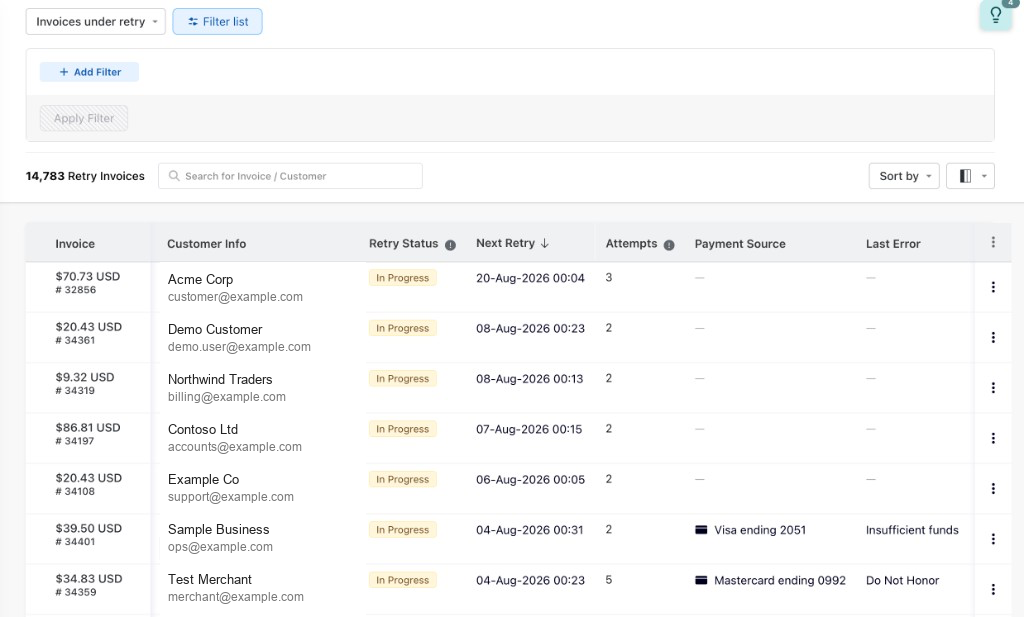Open row actions for invoice 34319

pos(993,387)
